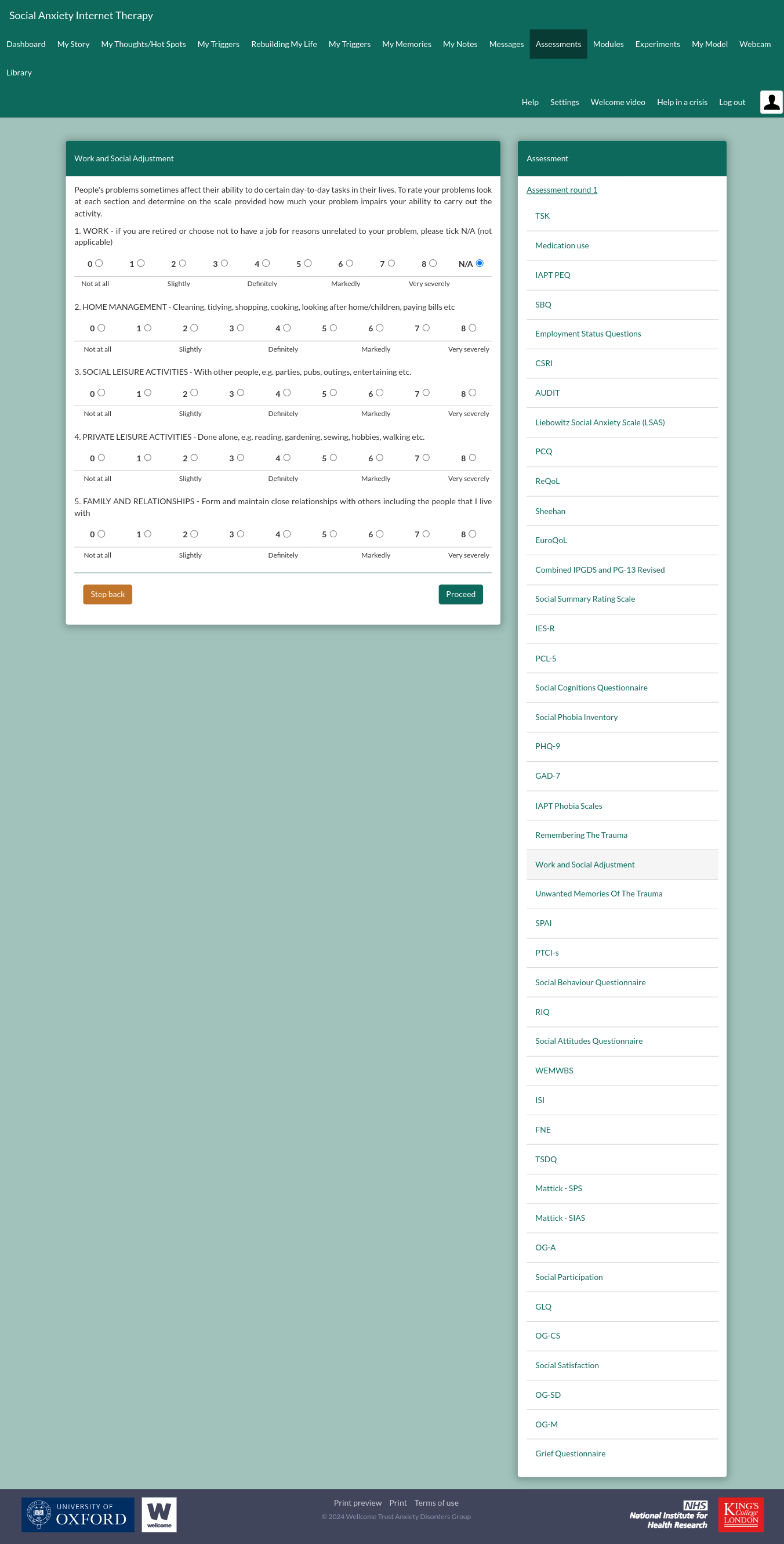Click the NHS National Institute logo

[669, 1514]
